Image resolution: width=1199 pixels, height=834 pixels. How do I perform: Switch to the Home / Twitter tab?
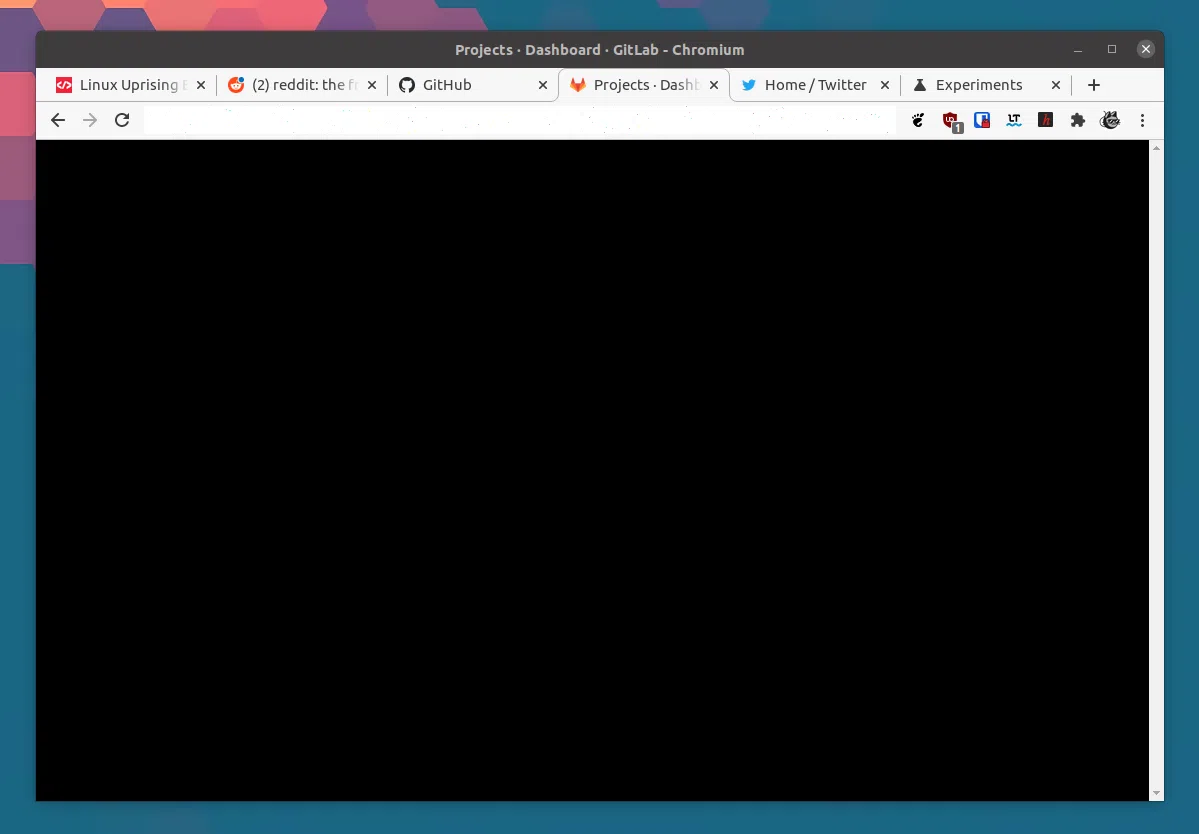[x=805, y=85]
